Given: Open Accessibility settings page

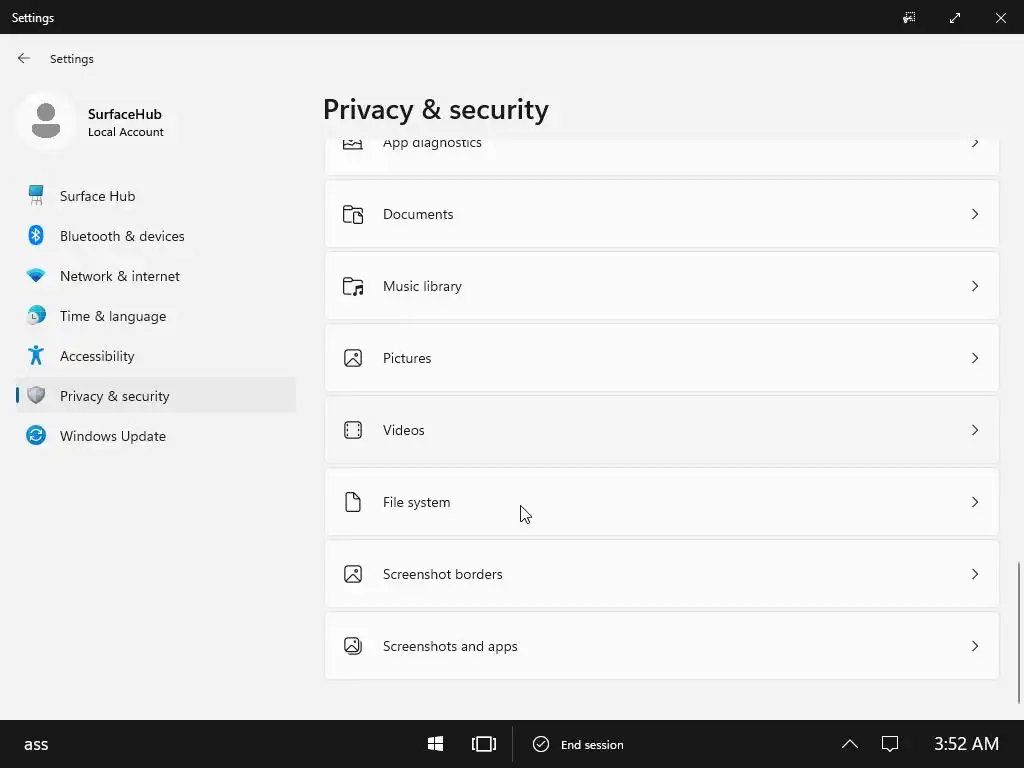Looking at the screenshot, I should [x=156, y=356].
